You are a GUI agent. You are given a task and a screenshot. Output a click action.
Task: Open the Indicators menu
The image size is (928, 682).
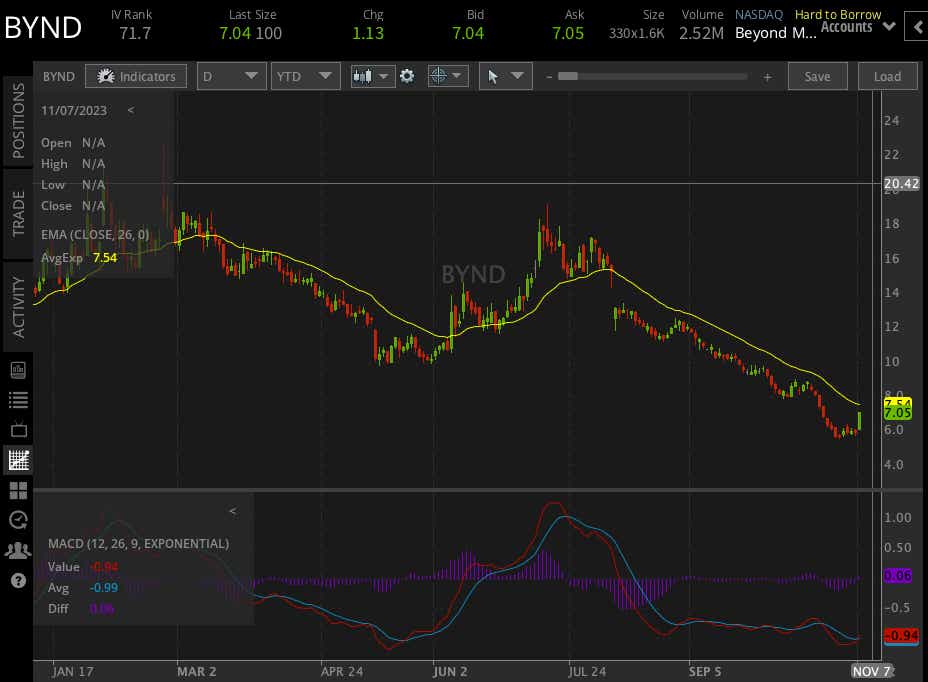click(x=136, y=76)
